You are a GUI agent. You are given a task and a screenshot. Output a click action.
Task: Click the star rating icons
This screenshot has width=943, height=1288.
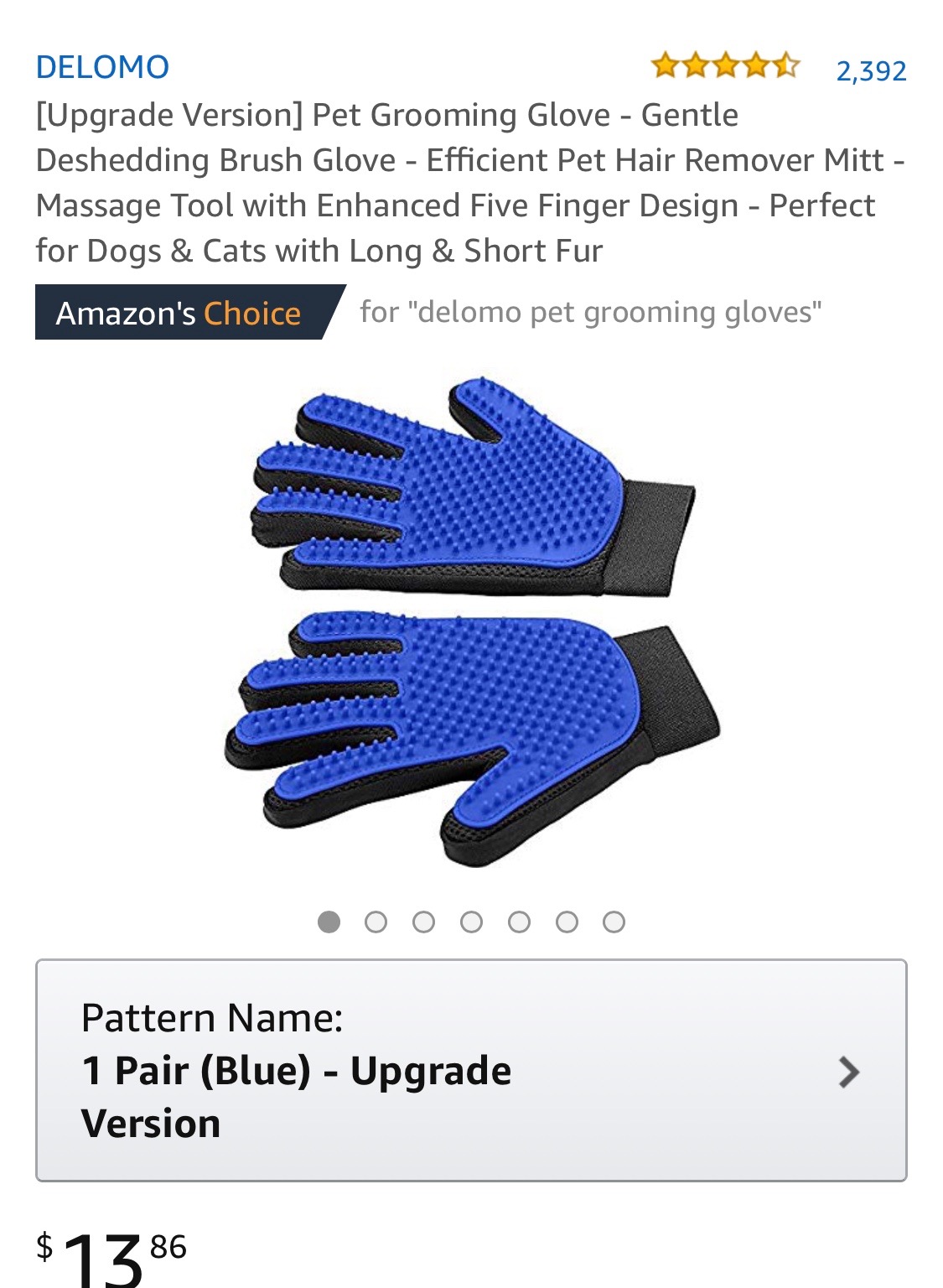[x=725, y=65]
